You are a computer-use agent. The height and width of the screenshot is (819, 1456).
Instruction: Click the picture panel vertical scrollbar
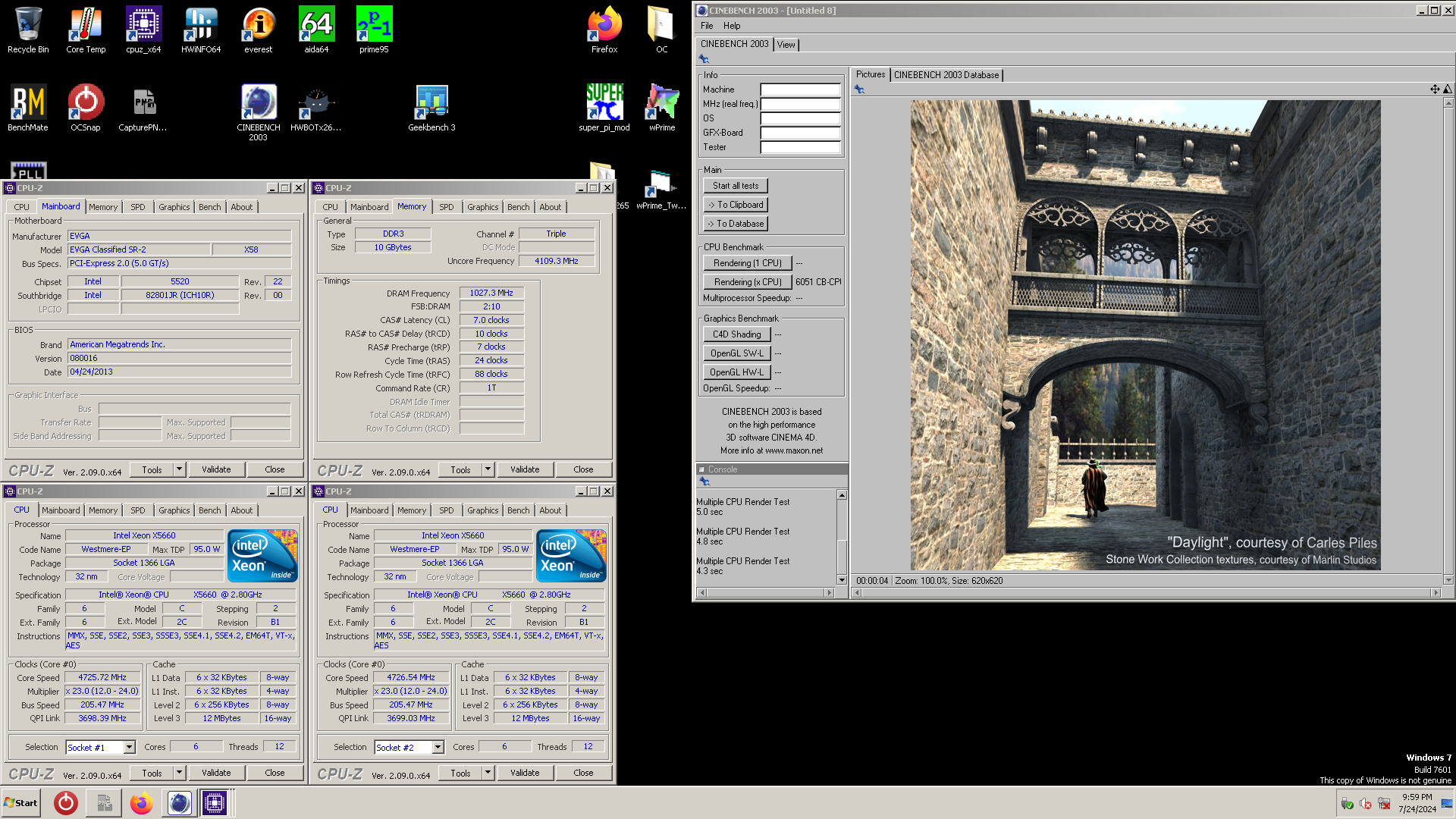click(1448, 340)
